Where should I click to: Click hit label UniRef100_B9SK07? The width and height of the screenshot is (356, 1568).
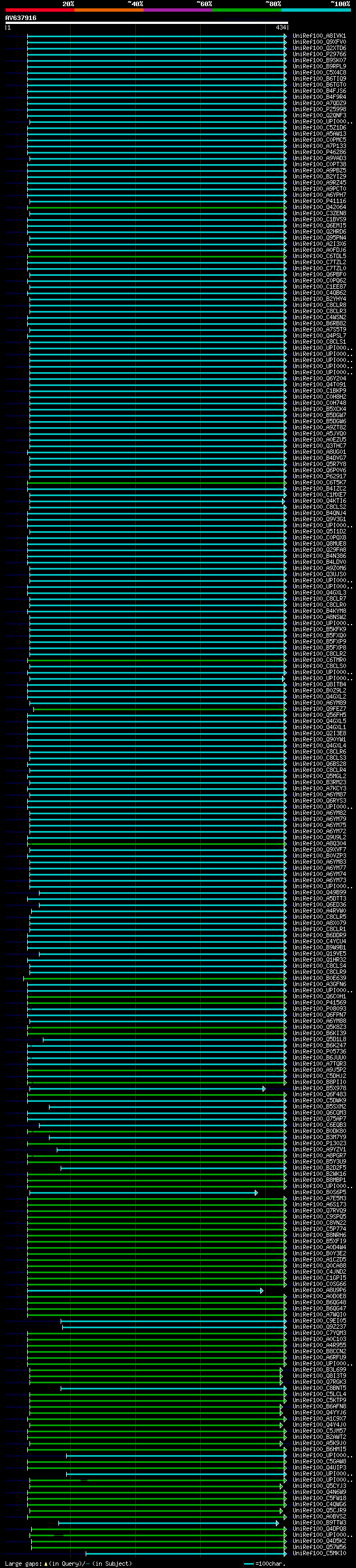coord(319,60)
